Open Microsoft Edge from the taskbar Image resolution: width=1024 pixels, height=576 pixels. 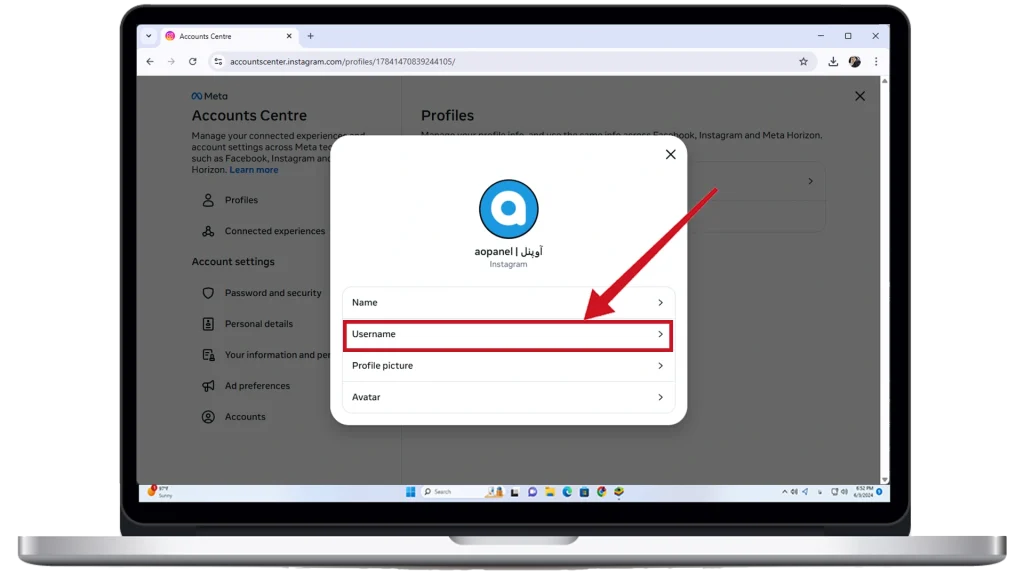pyautogui.click(x=567, y=492)
